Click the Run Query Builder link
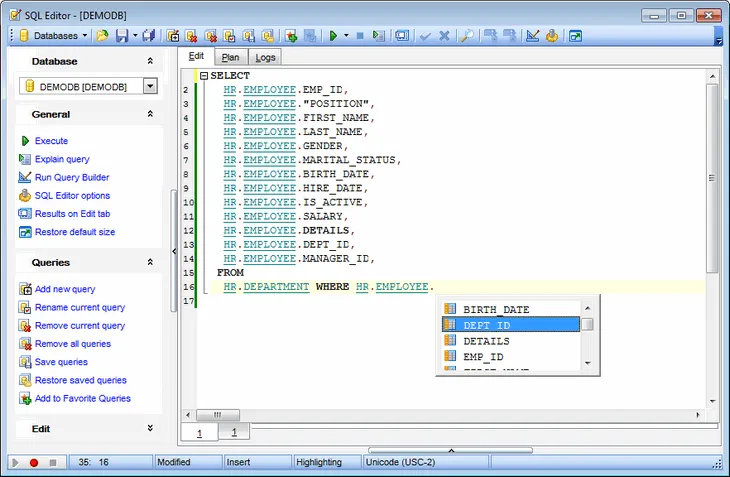730x477 pixels. click(72, 177)
